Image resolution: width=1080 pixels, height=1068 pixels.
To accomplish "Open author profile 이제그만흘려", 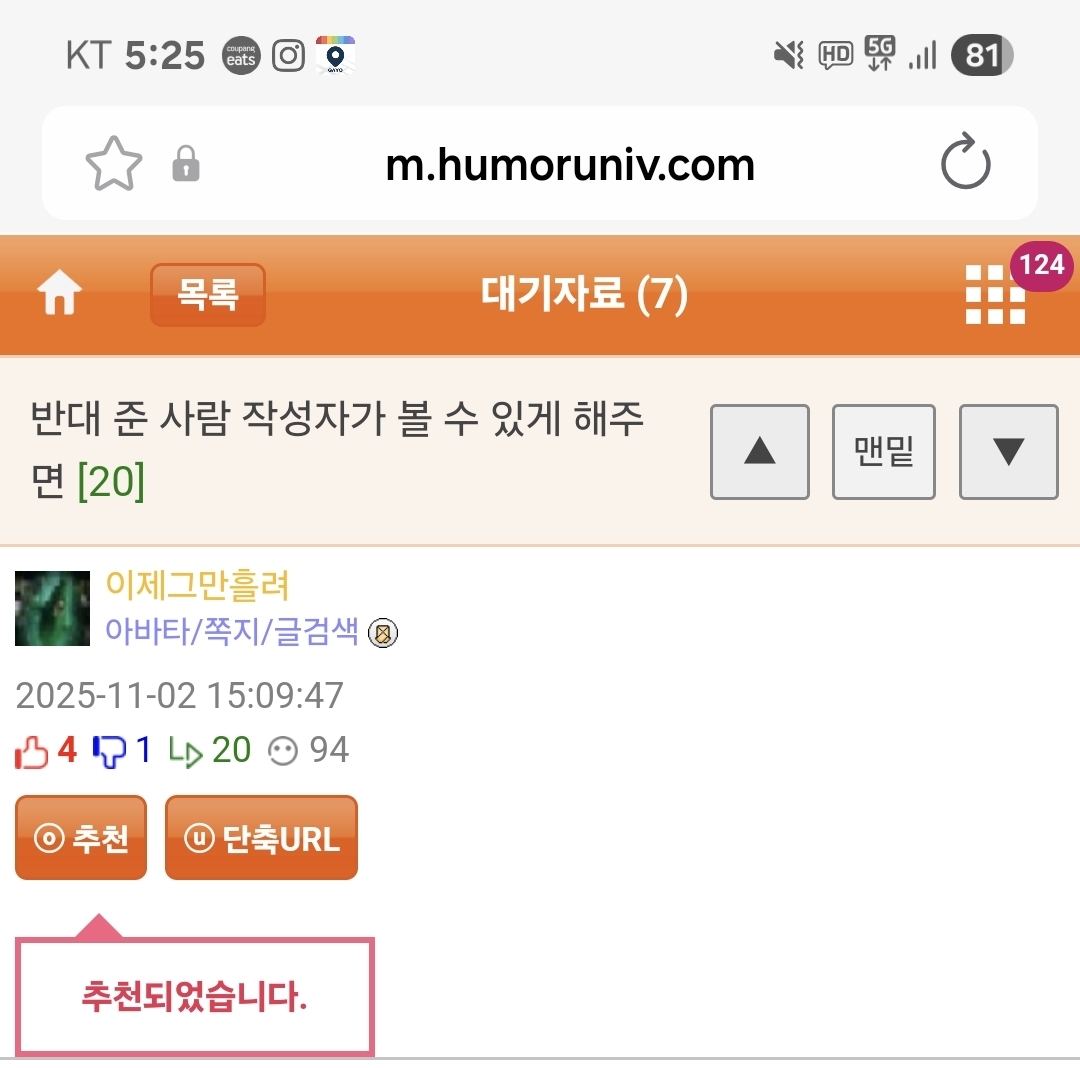I will [x=197, y=586].
